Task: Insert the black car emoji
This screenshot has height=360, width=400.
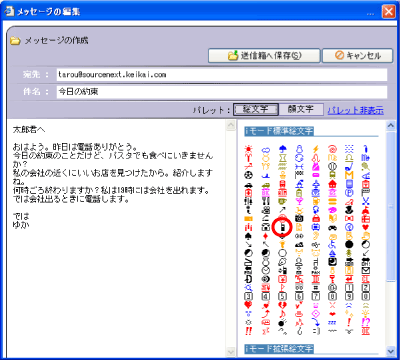Action: point(248,185)
